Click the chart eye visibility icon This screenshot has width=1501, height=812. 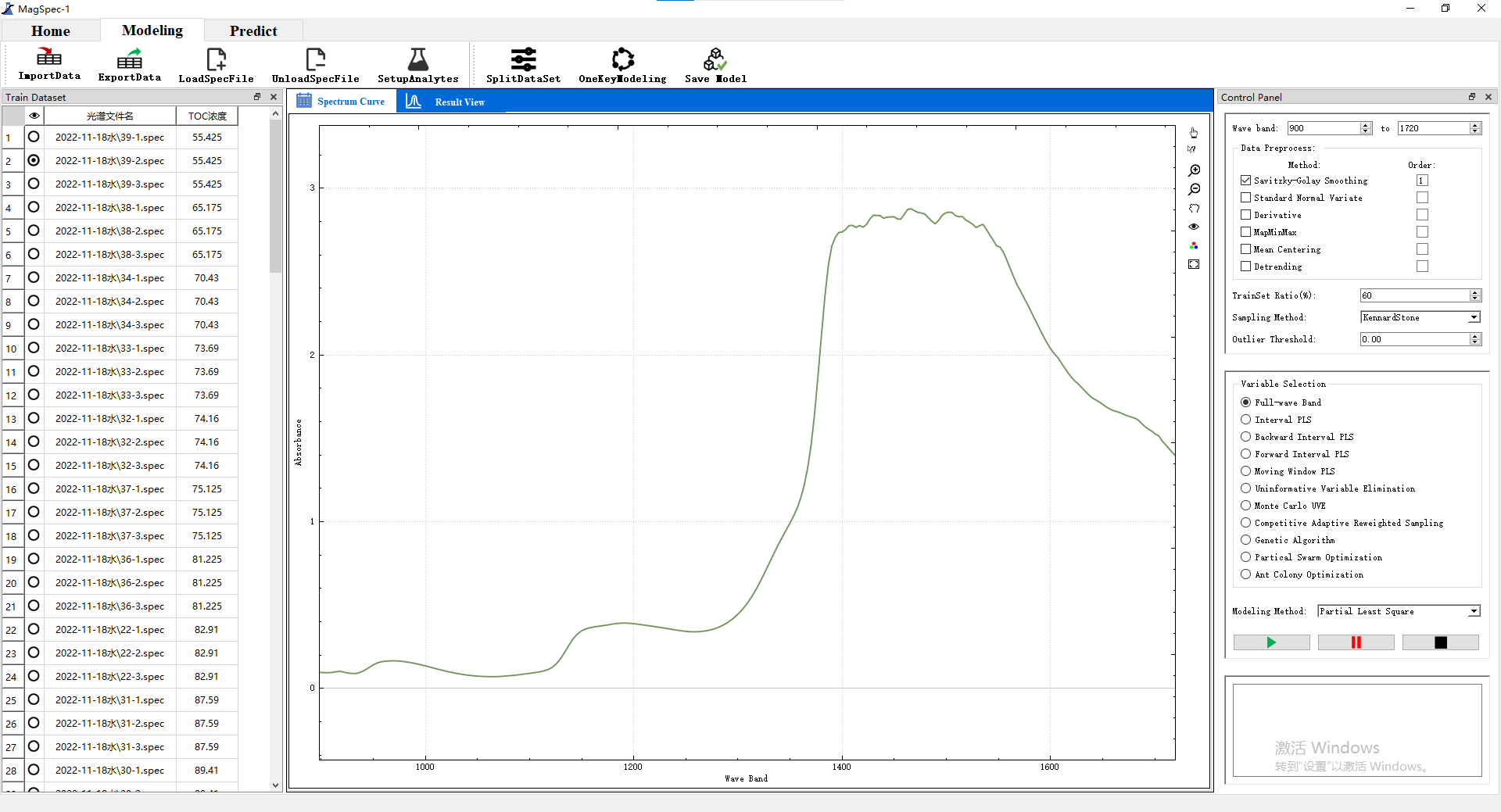click(x=1194, y=227)
